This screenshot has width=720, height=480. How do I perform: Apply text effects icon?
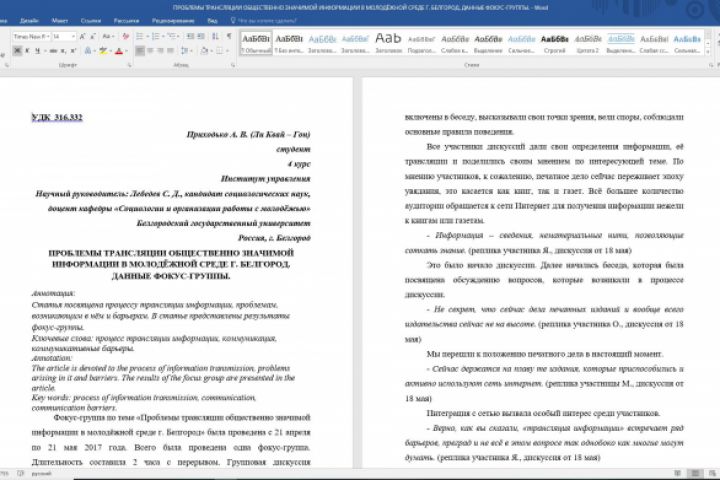point(88,51)
